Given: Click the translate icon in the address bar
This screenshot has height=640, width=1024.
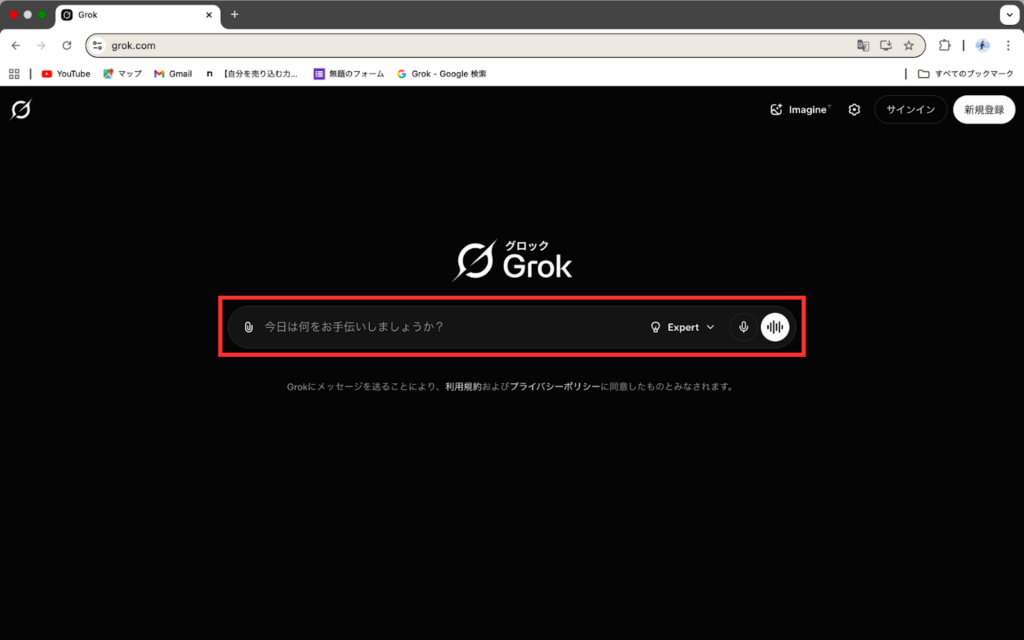Looking at the screenshot, I should pos(863,45).
